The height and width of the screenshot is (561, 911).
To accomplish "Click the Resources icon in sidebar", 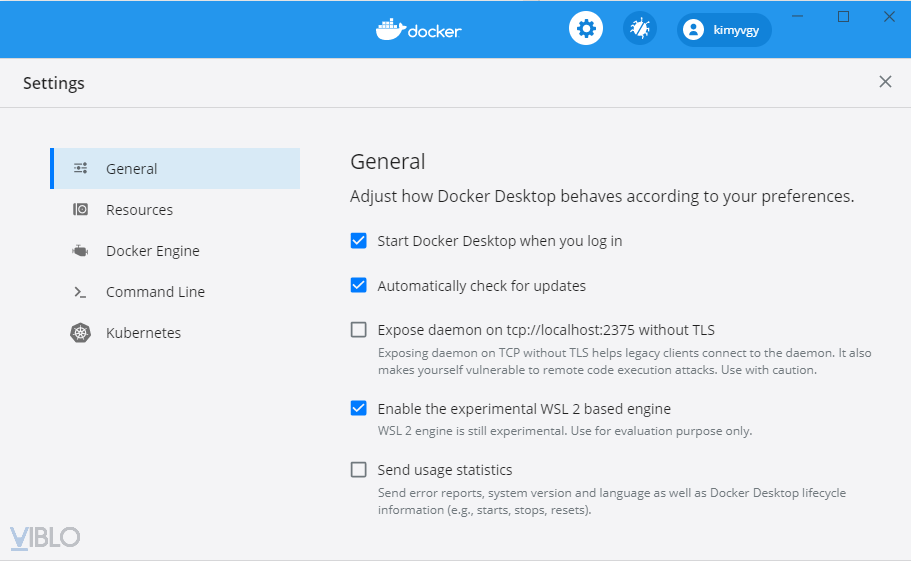I will 81,210.
